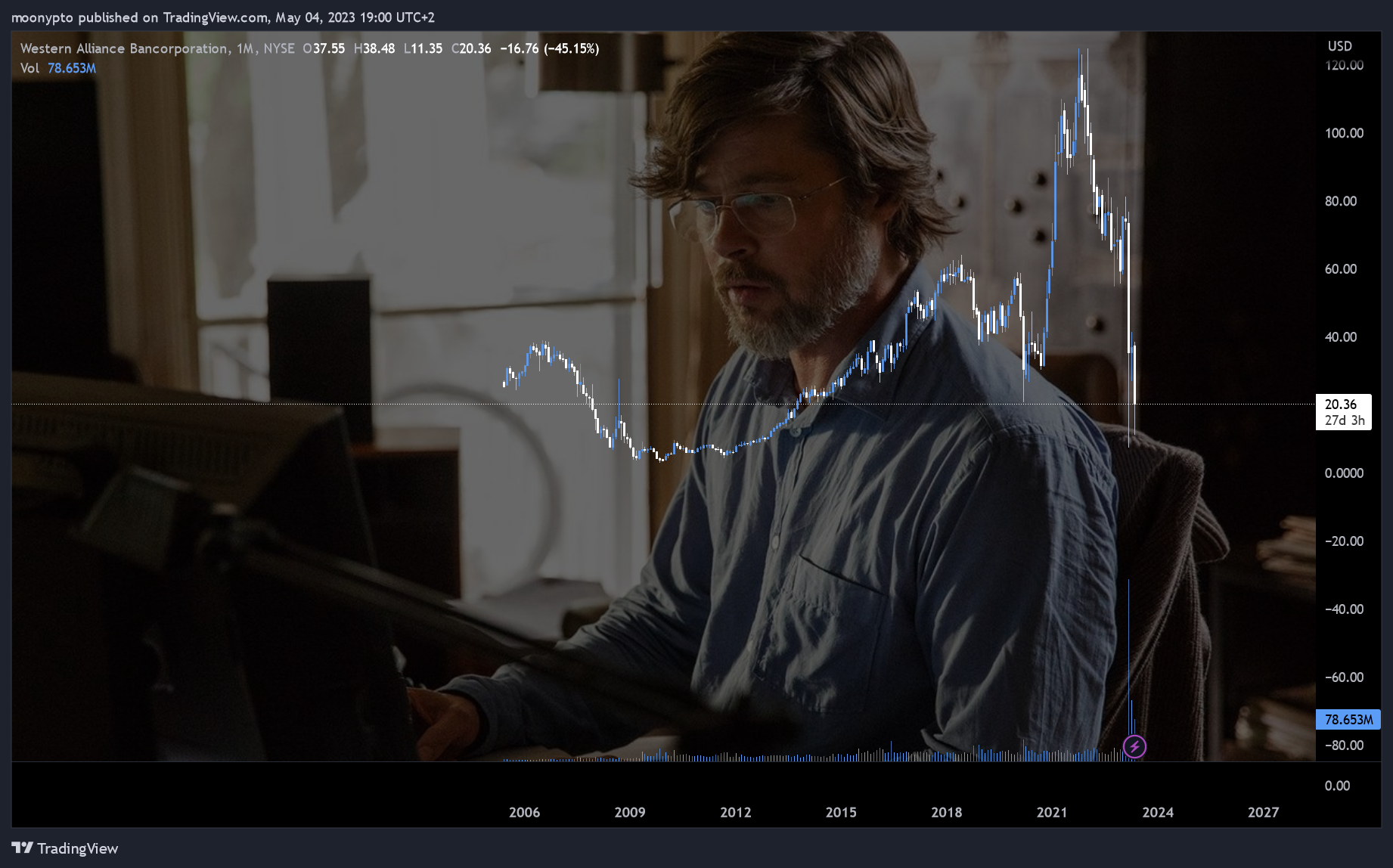The height and width of the screenshot is (868, 1393).
Task: Click the 2018 label on time axis
Action: (947, 812)
